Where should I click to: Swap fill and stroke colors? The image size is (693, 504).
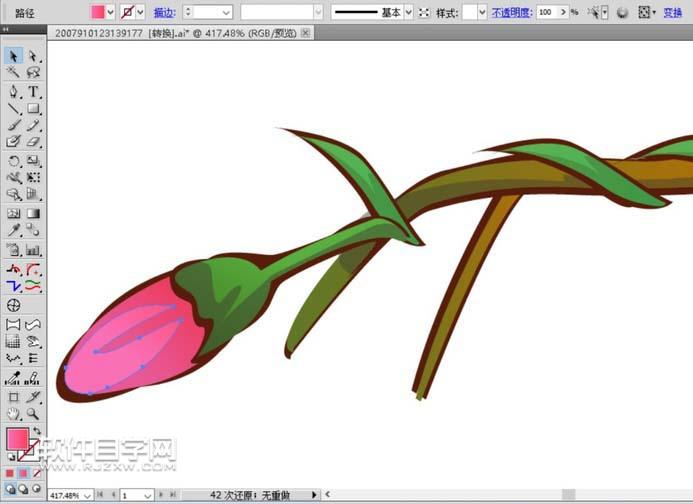[x=37, y=432]
